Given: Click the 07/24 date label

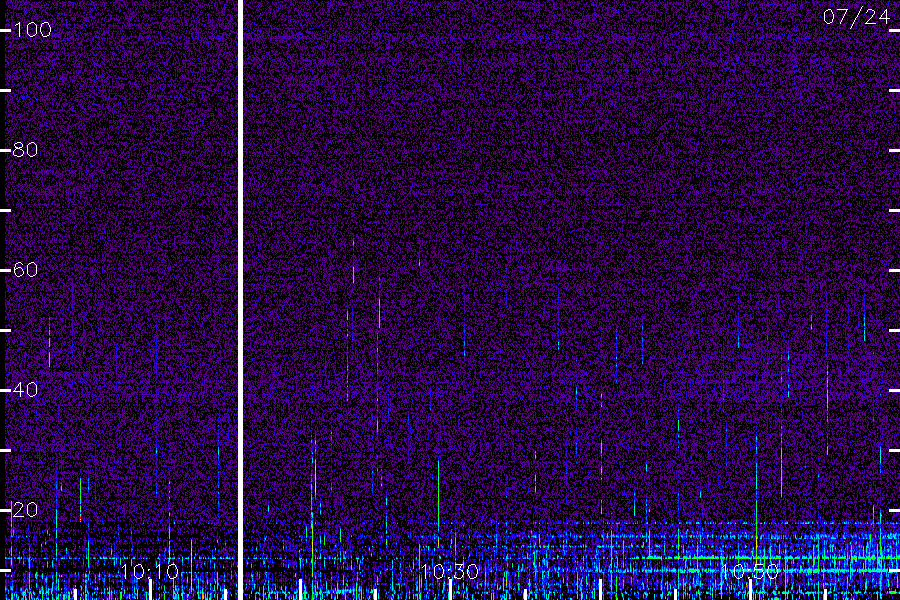Looking at the screenshot, I should (856, 17).
